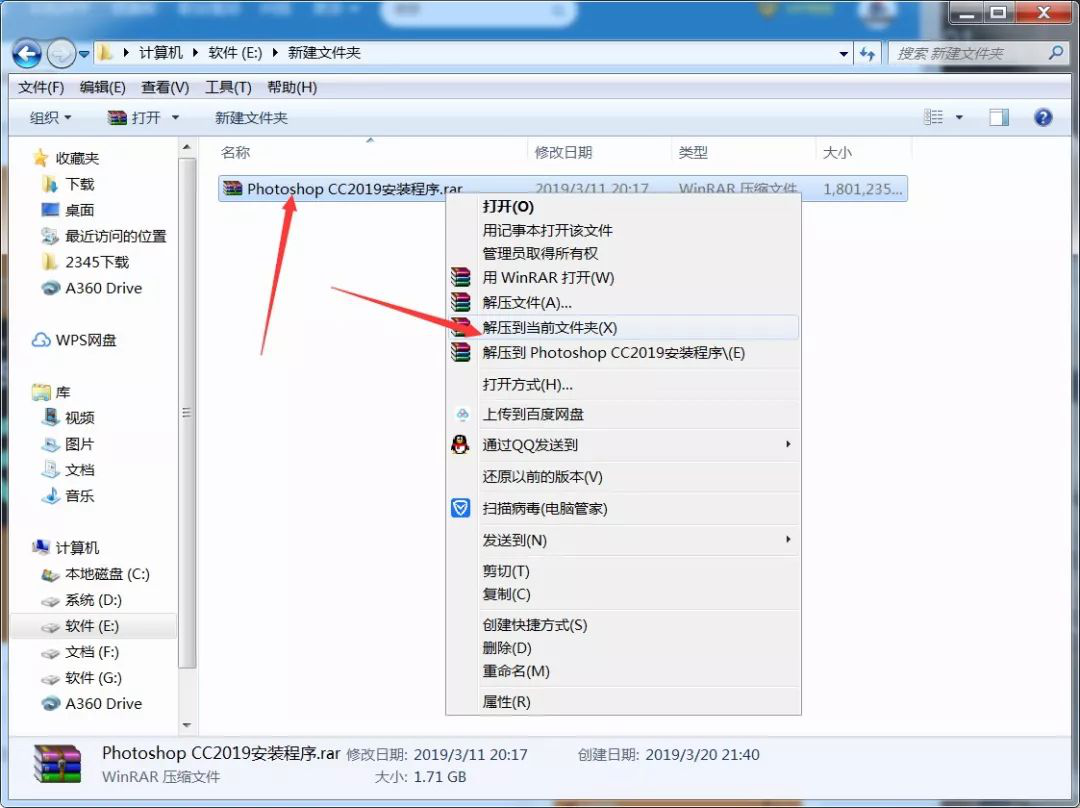Open the 组织 dropdown in toolbar
Image resolution: width=1080 pixels, height=808 pixels.
click(50, 118)
